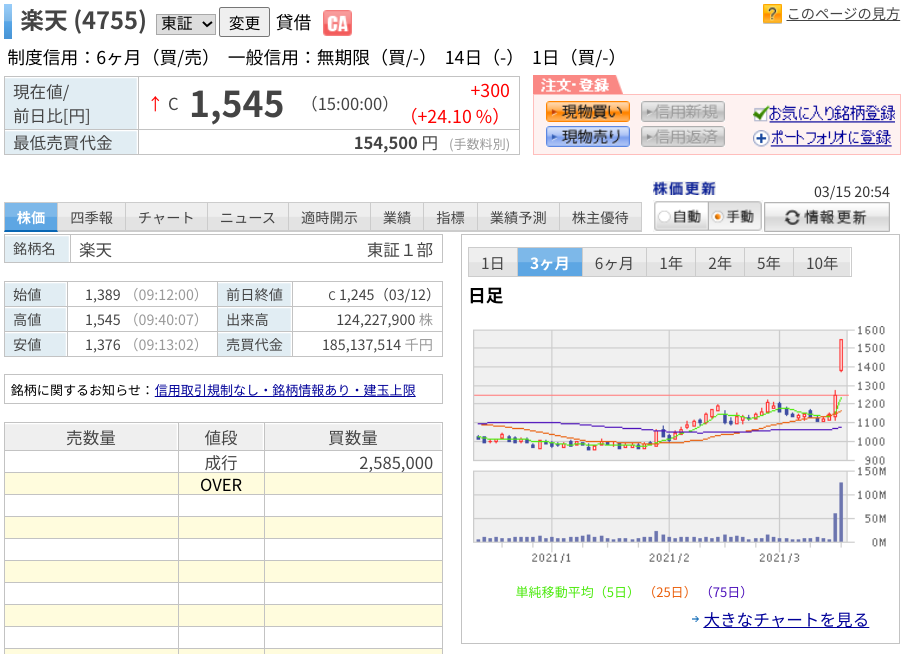Image resolution: width=912 pixels, height=654 pixels.
Task: Click the 売数量 column header
Action: coord(91,438)
